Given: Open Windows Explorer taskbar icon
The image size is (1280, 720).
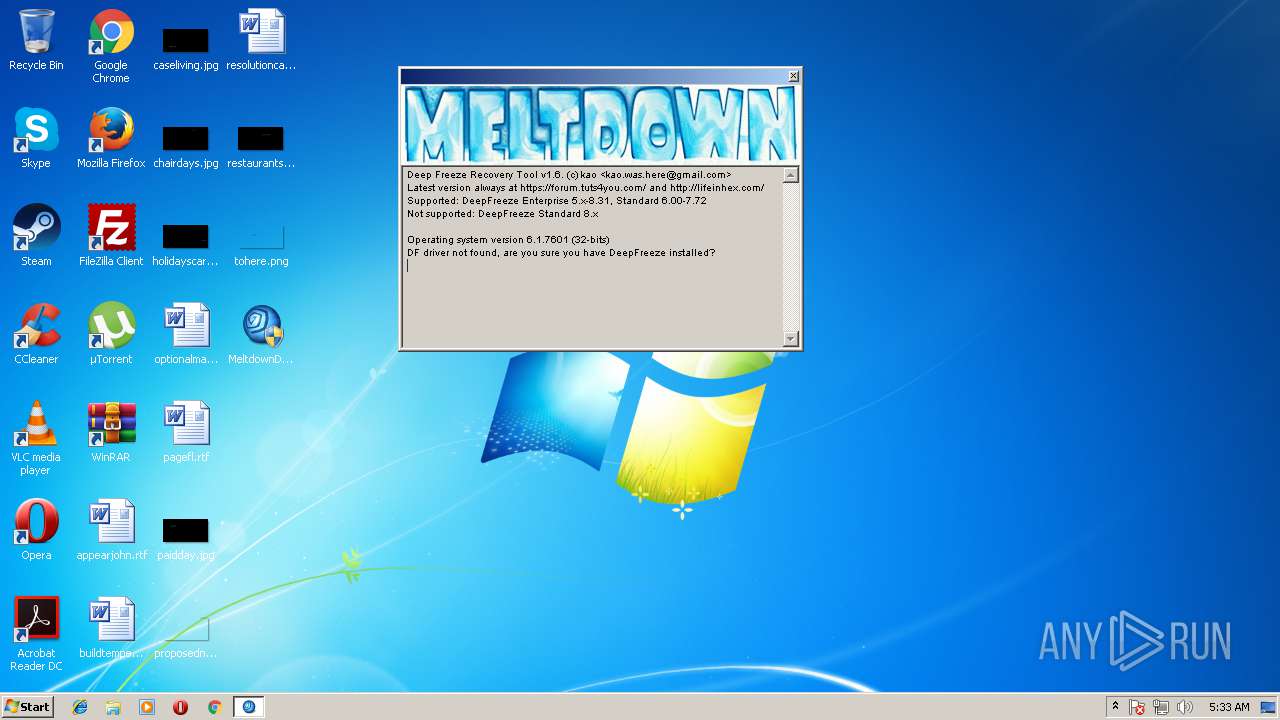Looking at the screenshot, I should pos(113,707).
